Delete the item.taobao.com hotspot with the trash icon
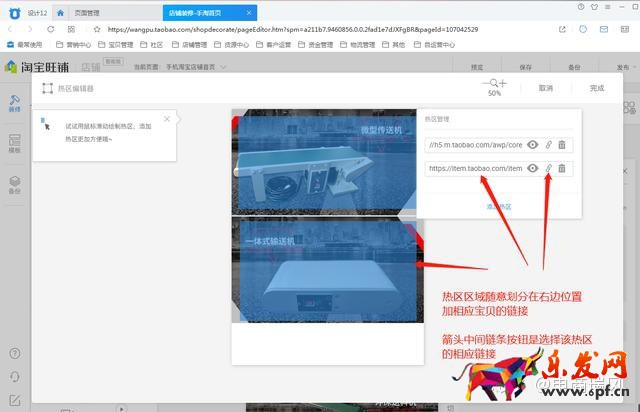The width and height of the screenshot is (640, 412). [x=561, y=168]
